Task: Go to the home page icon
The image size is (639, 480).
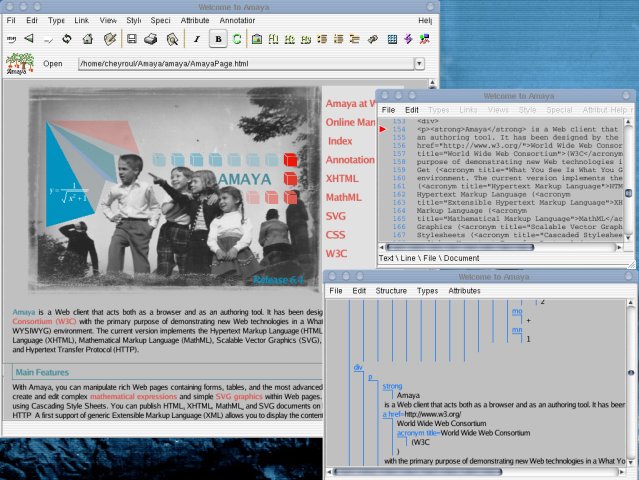Action: pos(88,39)
